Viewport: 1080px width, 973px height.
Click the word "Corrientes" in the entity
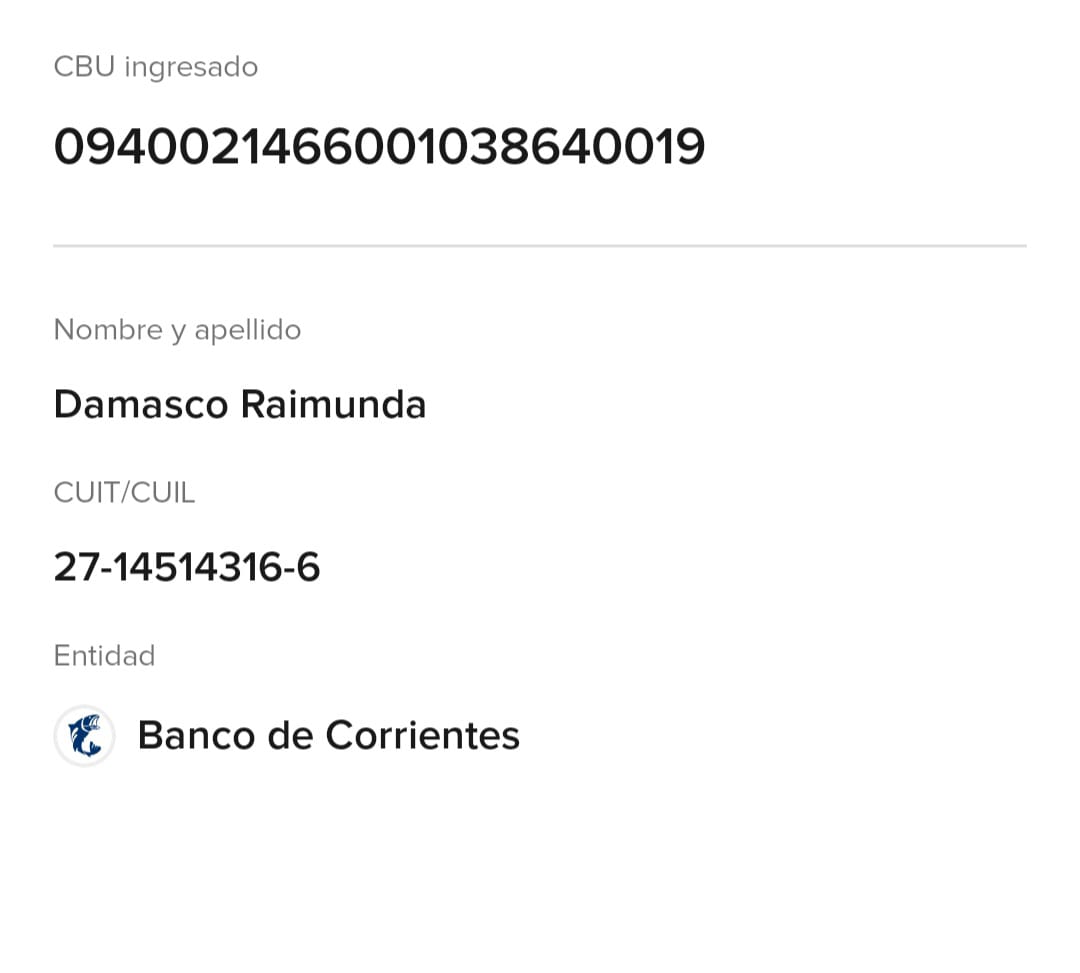[422, 736]
